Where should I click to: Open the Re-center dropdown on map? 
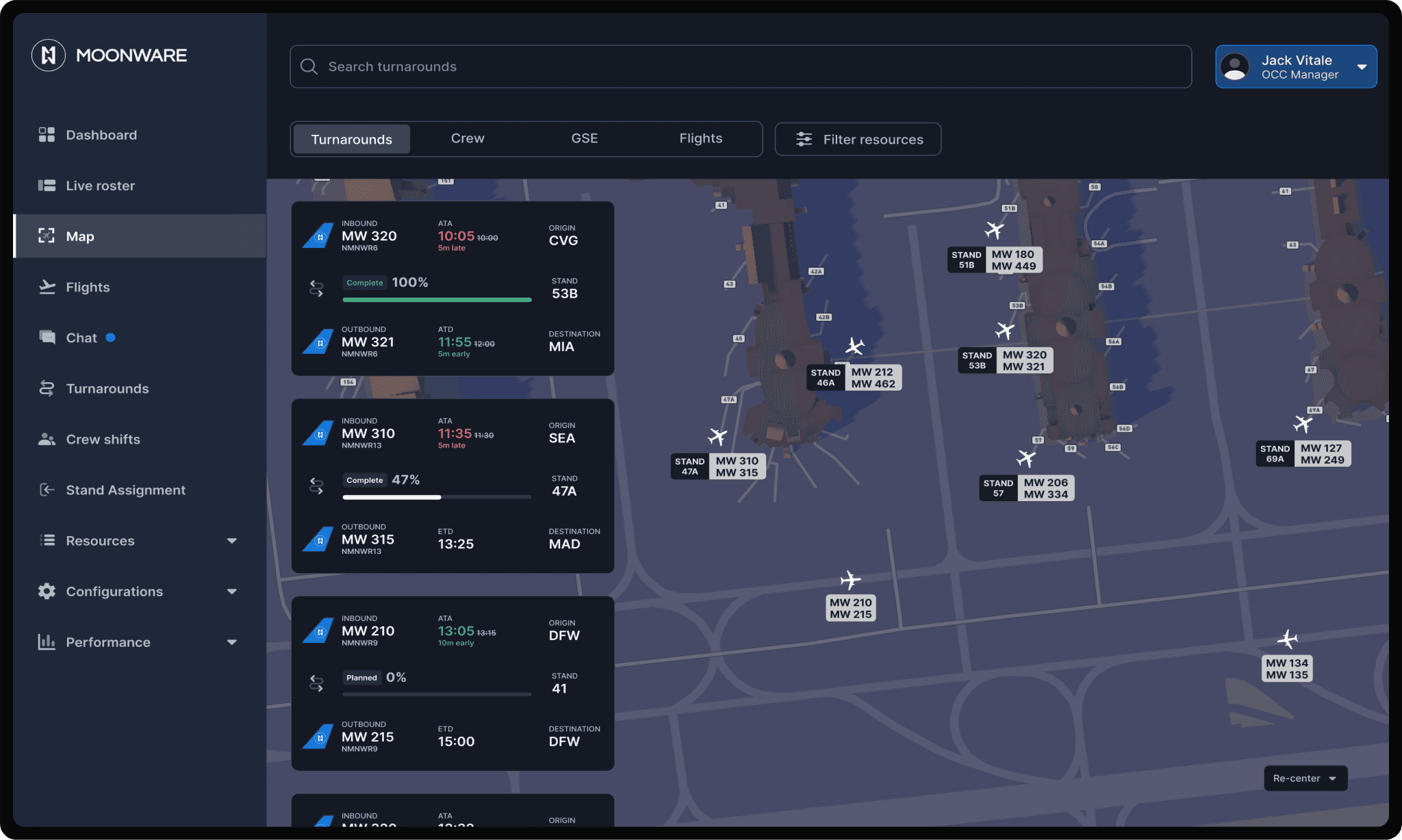(1305, 778)
